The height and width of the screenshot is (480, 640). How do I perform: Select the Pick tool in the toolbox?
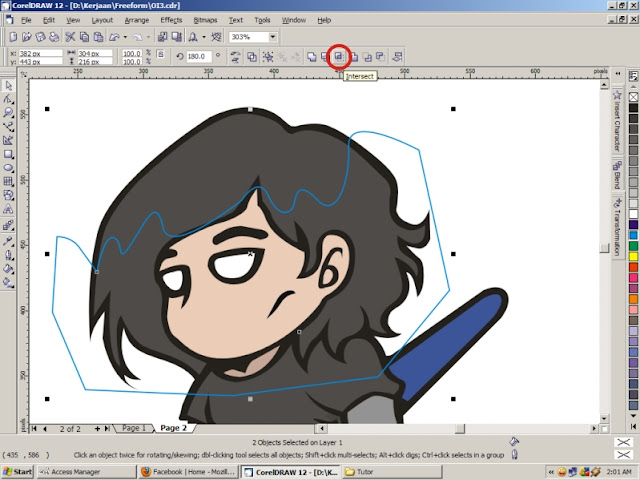pos(8,85)
